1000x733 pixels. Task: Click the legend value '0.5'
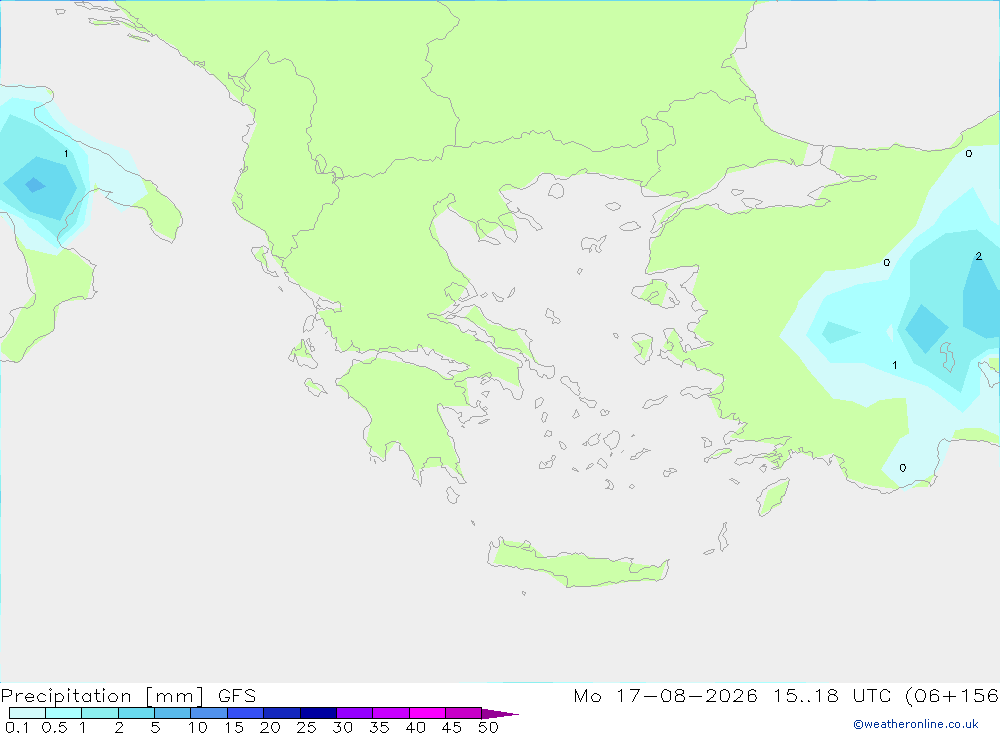(54, 727)
